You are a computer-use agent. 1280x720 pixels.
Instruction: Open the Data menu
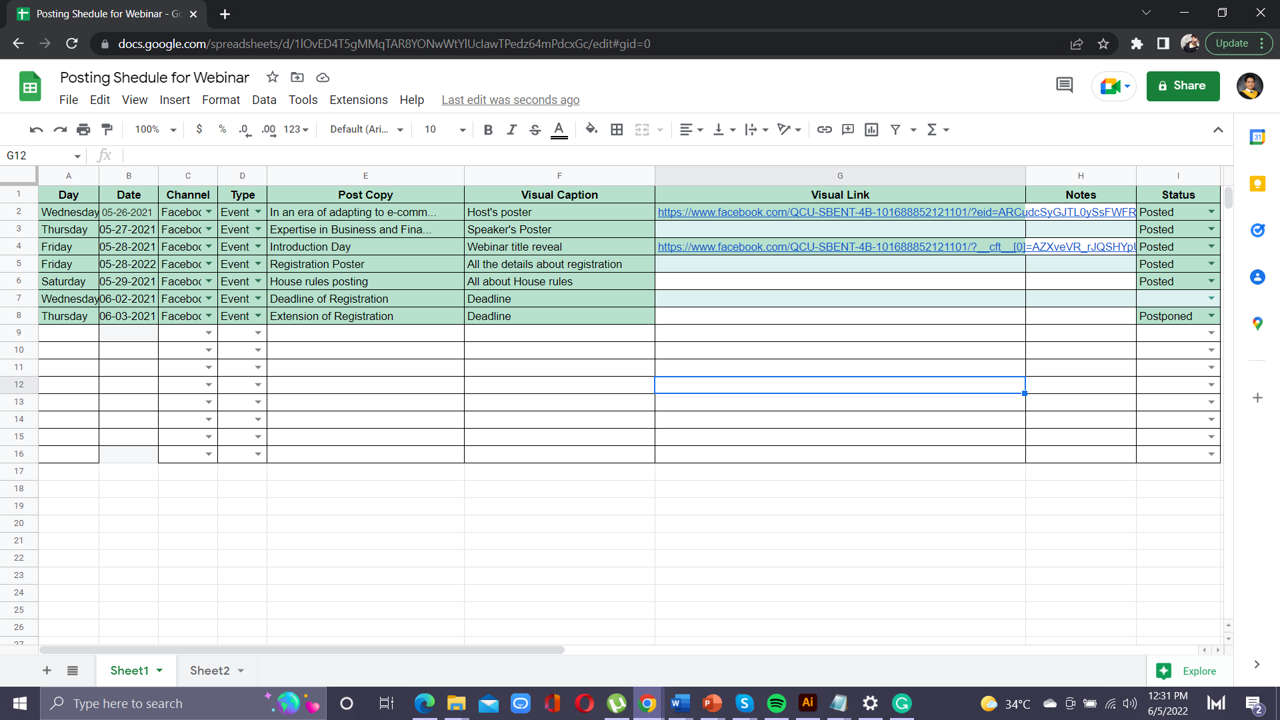coord(264,100)
